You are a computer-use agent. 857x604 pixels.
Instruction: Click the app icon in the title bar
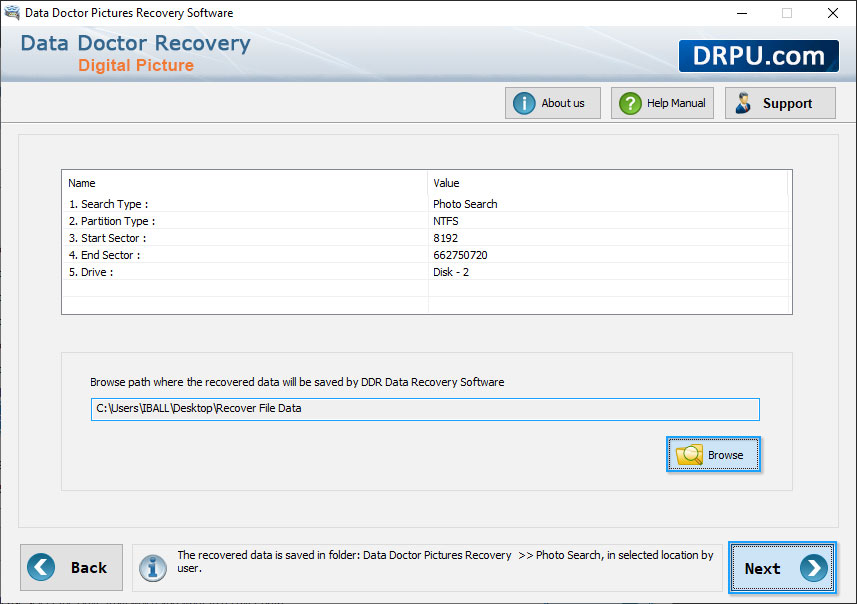click(12, 13)
